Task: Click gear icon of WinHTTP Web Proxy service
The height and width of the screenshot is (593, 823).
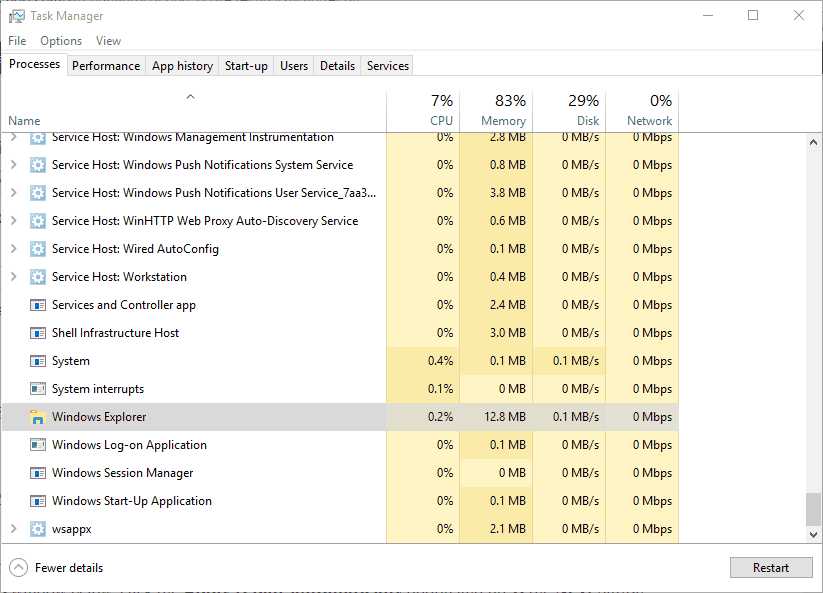Action: pyautogui.click(x=38, y=221)
